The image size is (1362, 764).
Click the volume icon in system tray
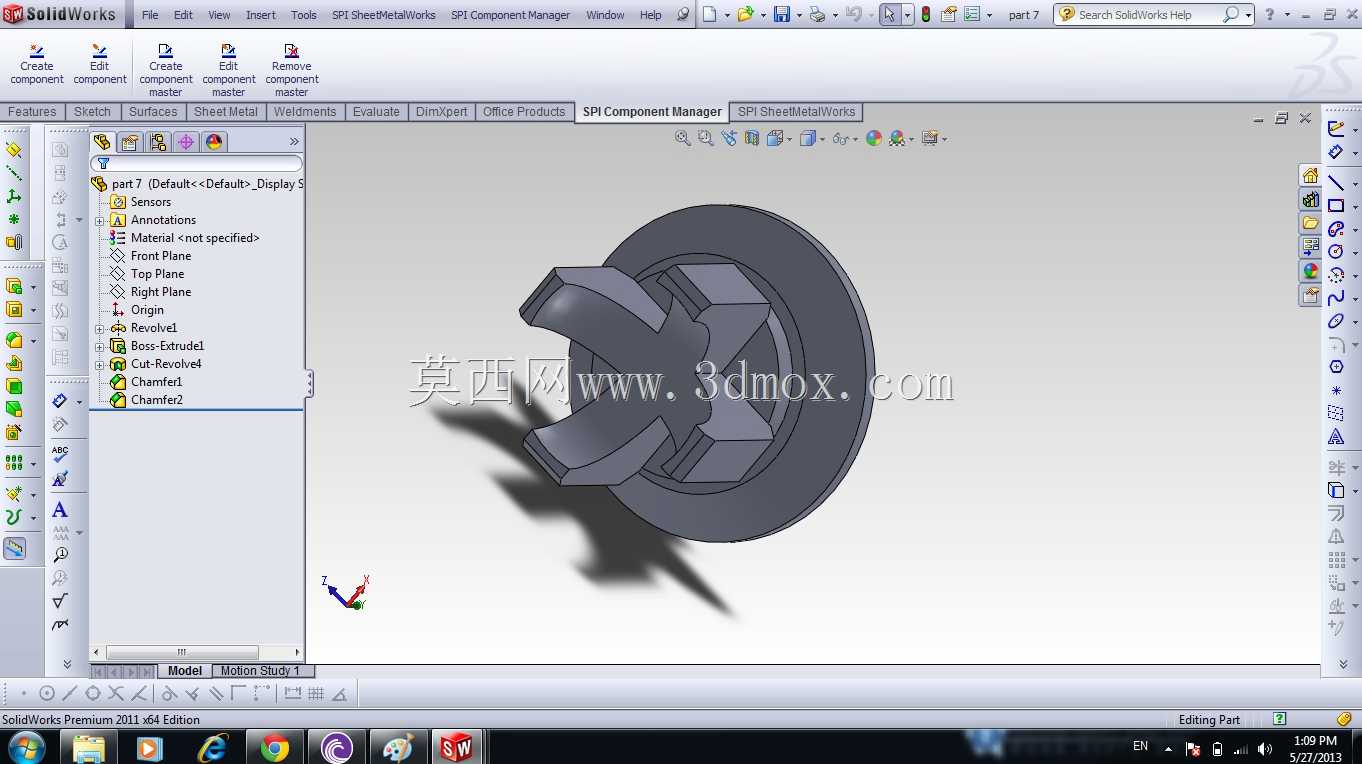1265,748
